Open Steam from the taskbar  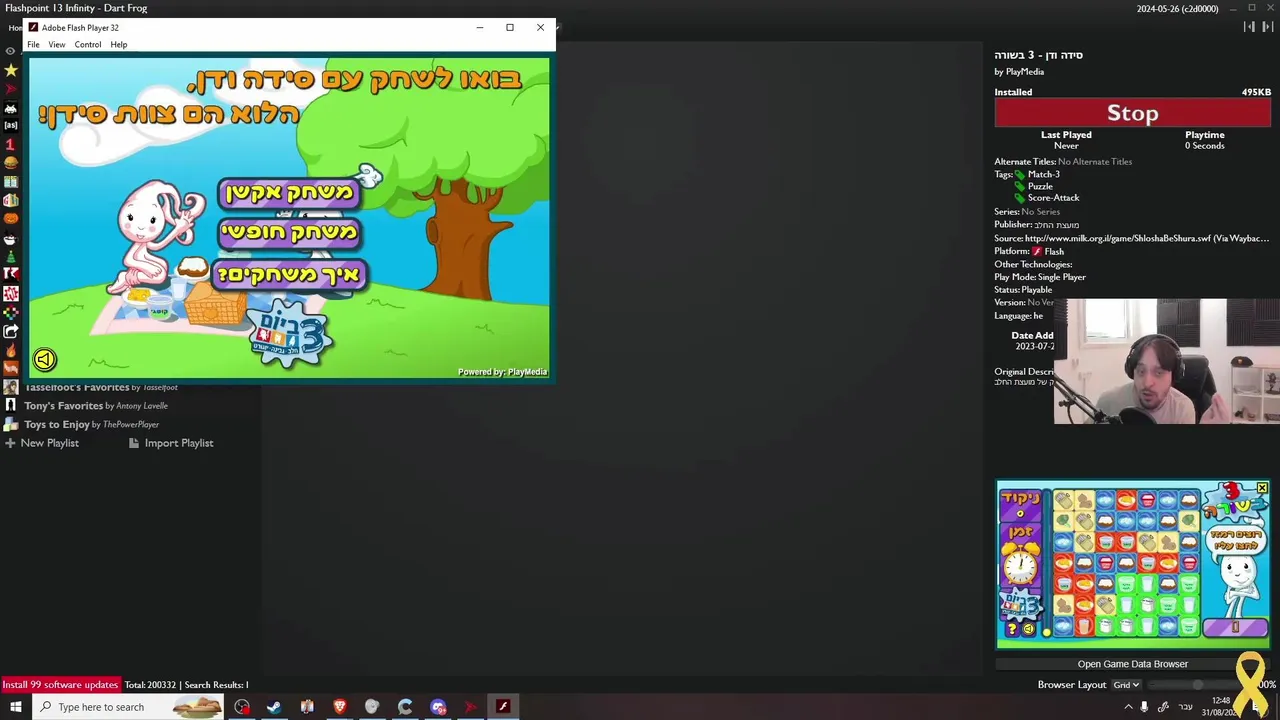tap(274, 707)
